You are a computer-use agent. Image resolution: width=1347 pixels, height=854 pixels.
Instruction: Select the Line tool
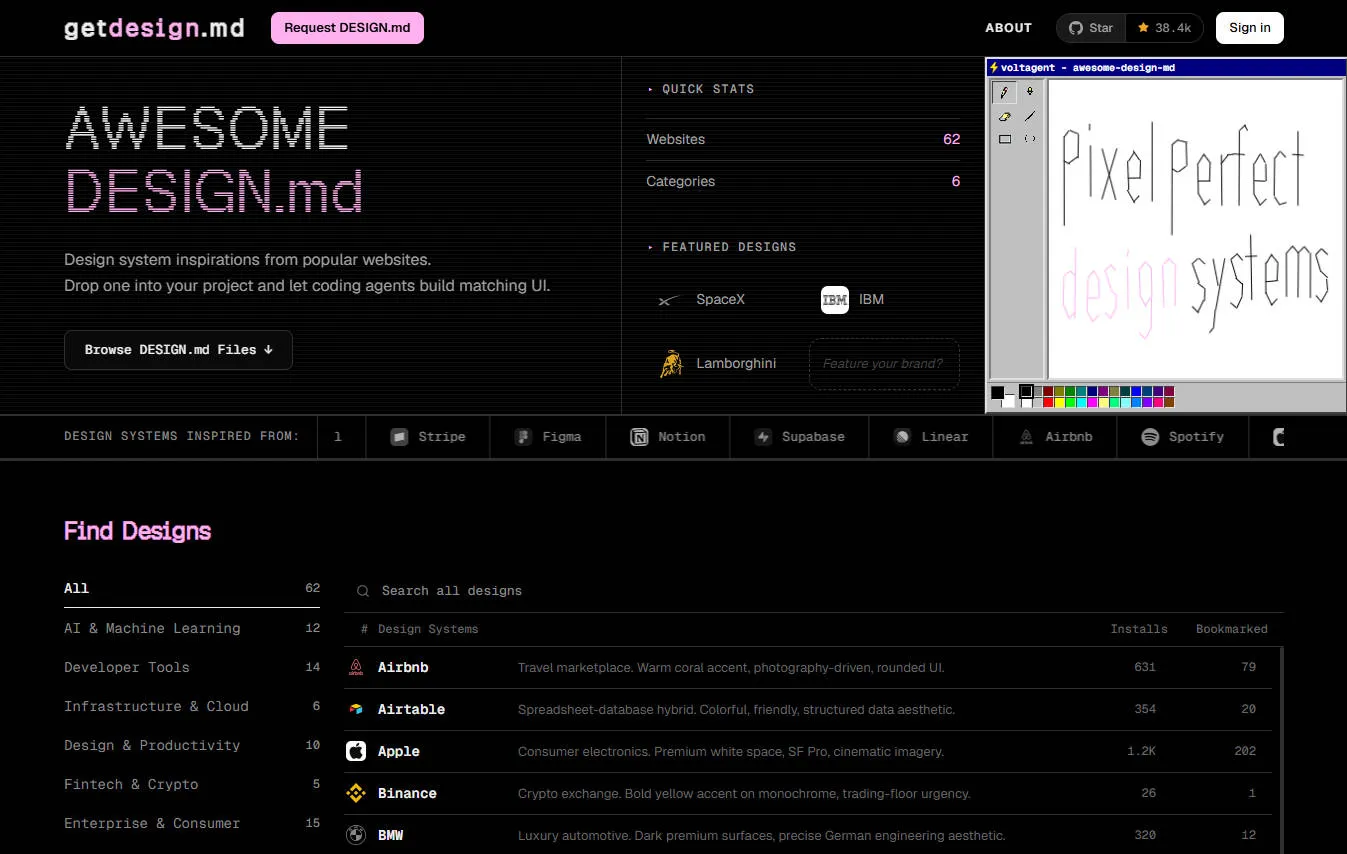click(1029, 115)
